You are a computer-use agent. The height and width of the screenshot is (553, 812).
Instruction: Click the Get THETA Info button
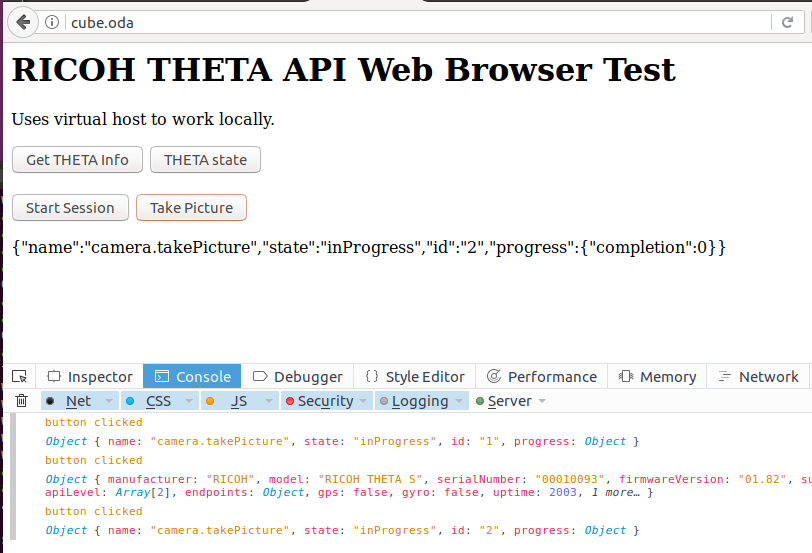click(x=77, y=160)
